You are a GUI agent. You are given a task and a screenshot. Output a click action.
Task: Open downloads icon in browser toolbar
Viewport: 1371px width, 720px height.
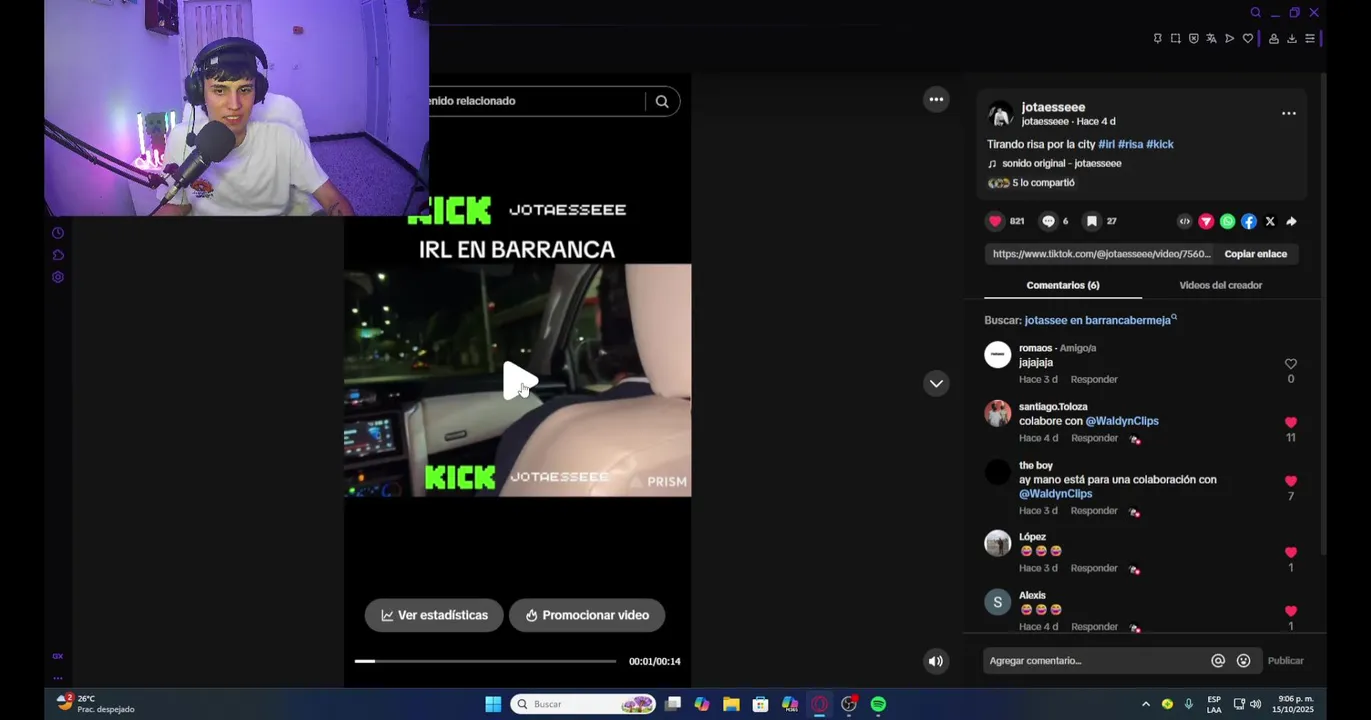1291,39
